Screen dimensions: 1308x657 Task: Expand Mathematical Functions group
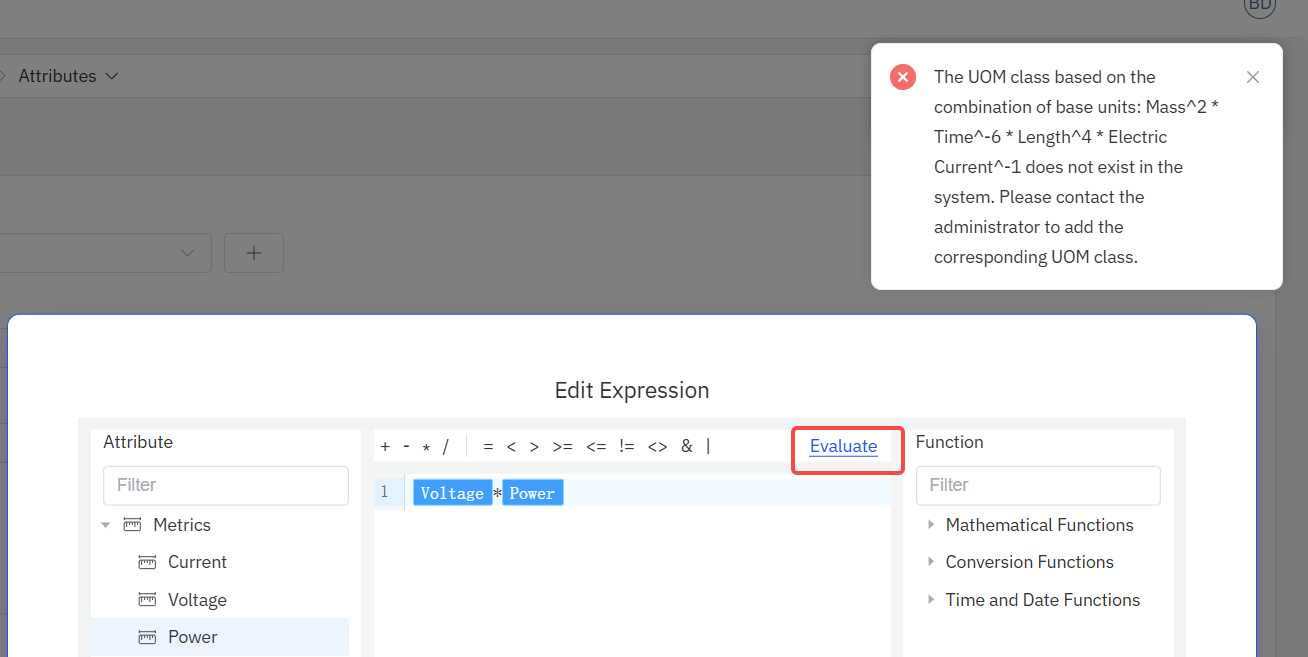932,525
